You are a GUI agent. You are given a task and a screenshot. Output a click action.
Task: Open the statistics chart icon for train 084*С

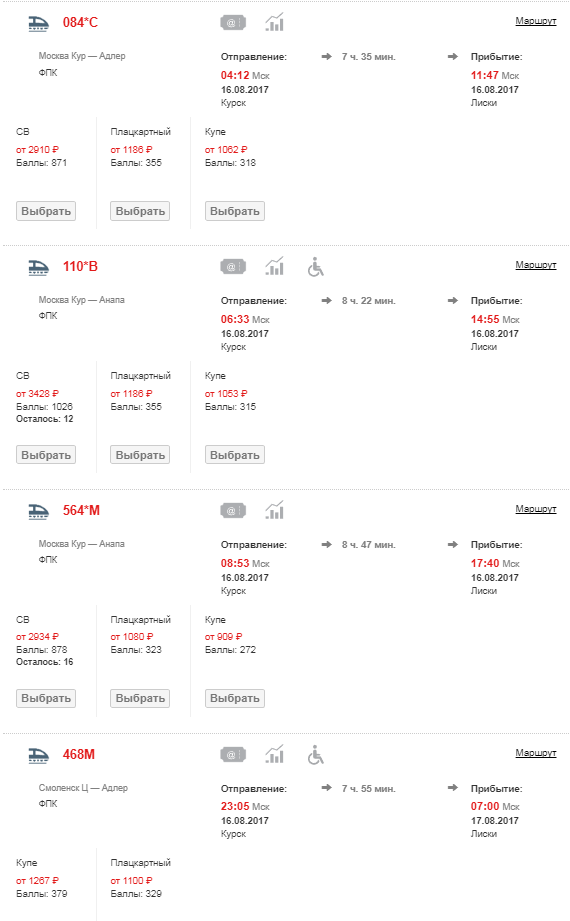point(274,22)
